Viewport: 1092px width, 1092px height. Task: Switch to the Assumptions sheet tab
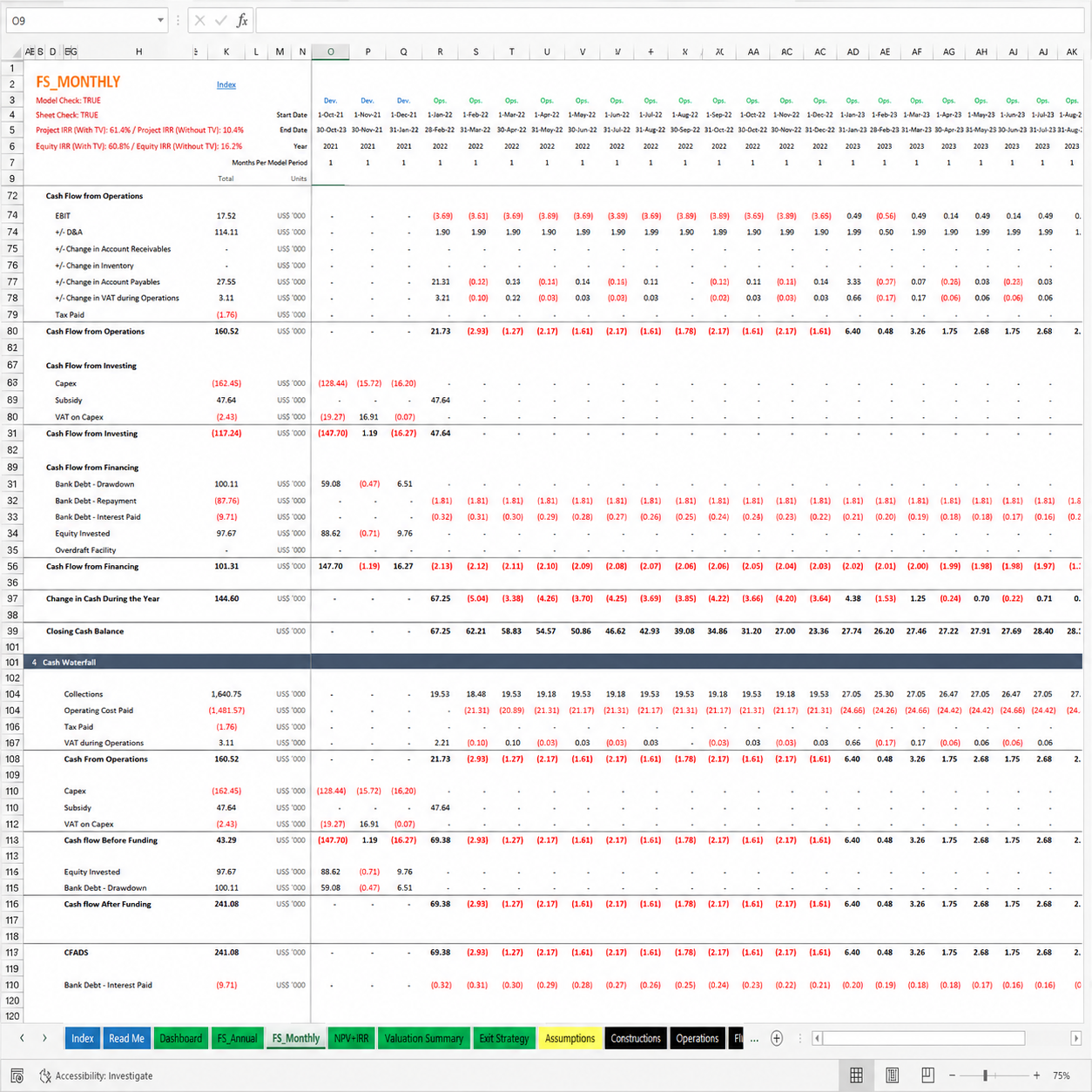tap(570, 1038)
